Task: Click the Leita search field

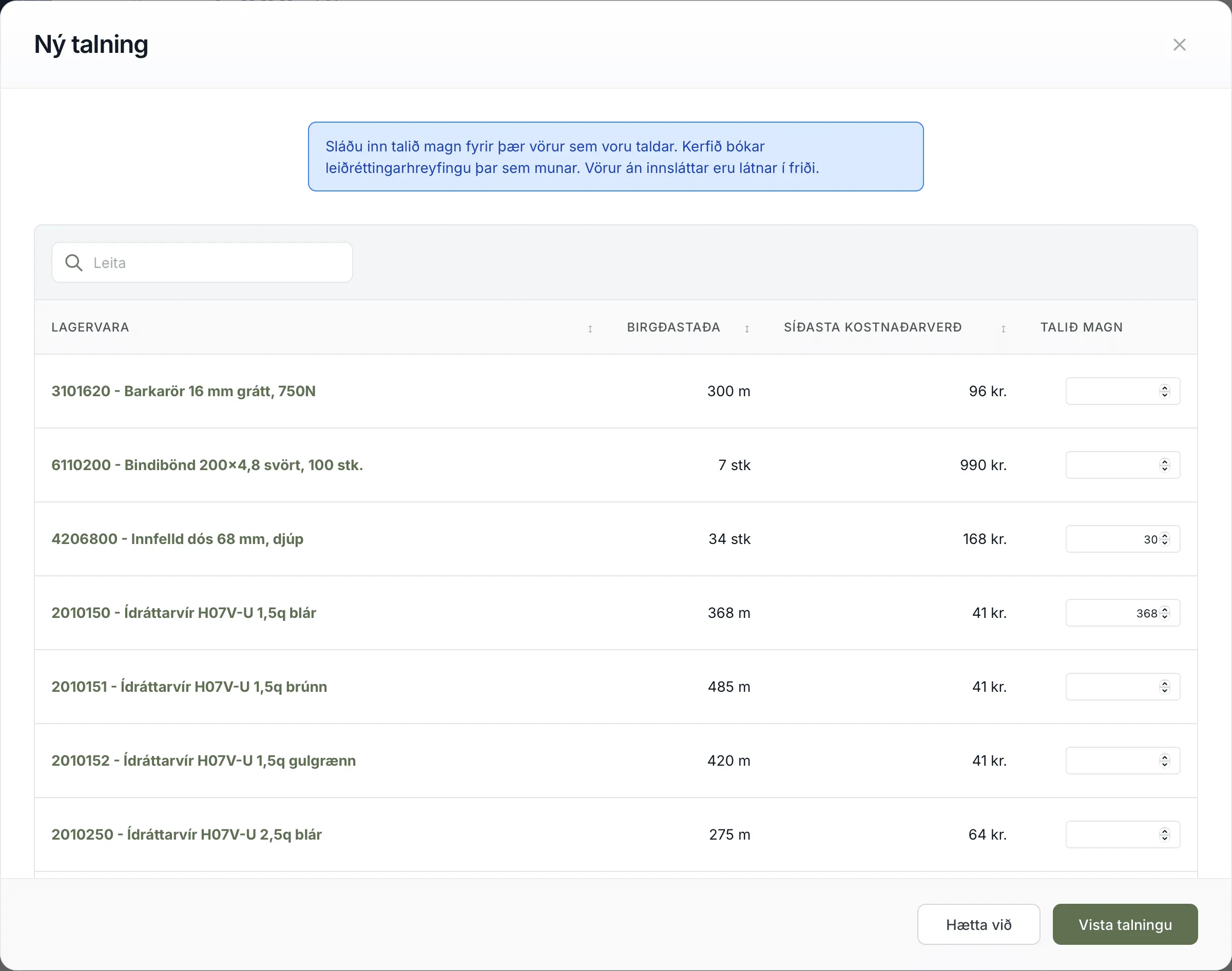Action: pos(202,263)
